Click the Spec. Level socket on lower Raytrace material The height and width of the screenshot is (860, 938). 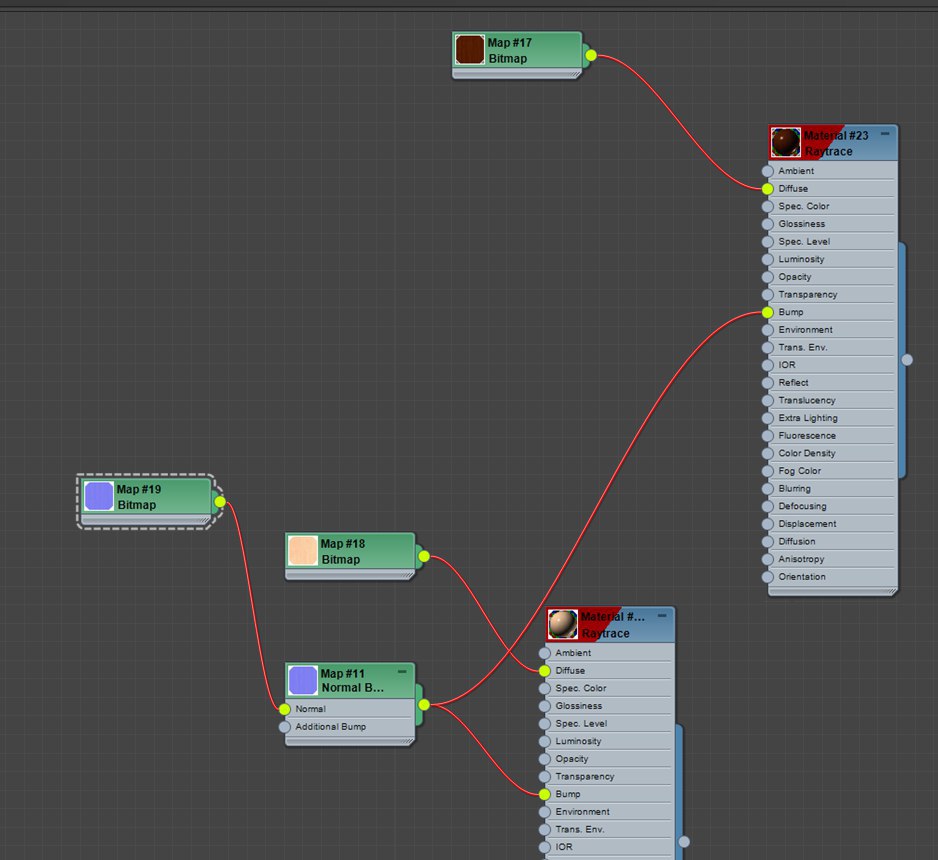point(544,724)
